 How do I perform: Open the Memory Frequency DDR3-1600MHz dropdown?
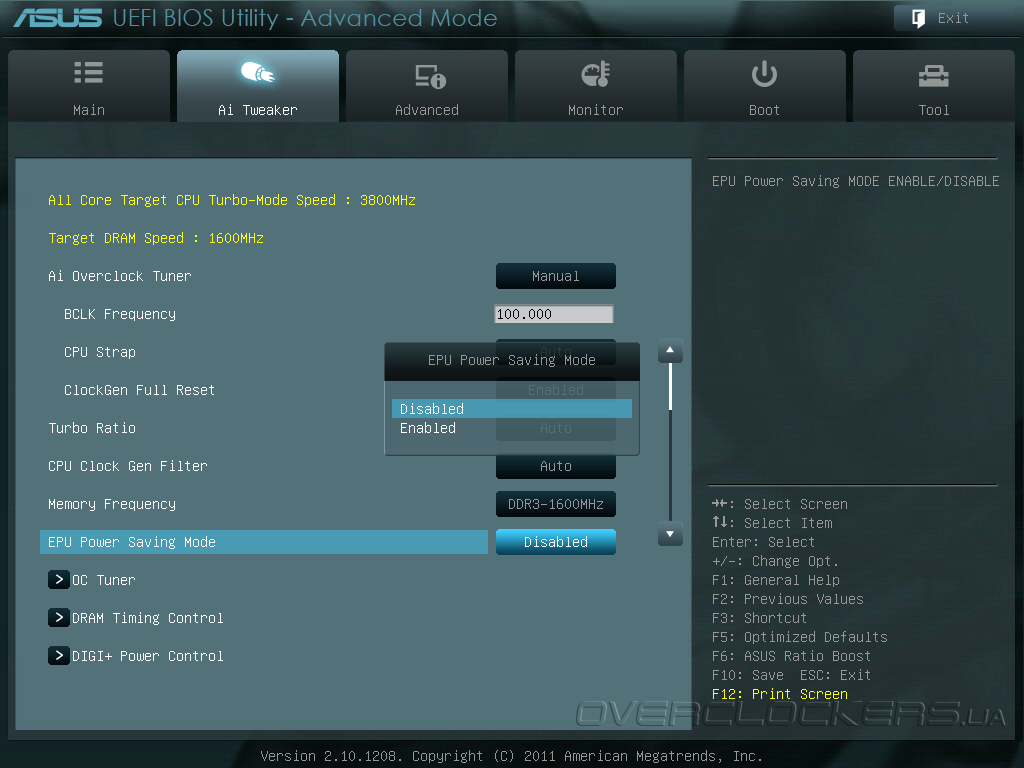point(556,504)
